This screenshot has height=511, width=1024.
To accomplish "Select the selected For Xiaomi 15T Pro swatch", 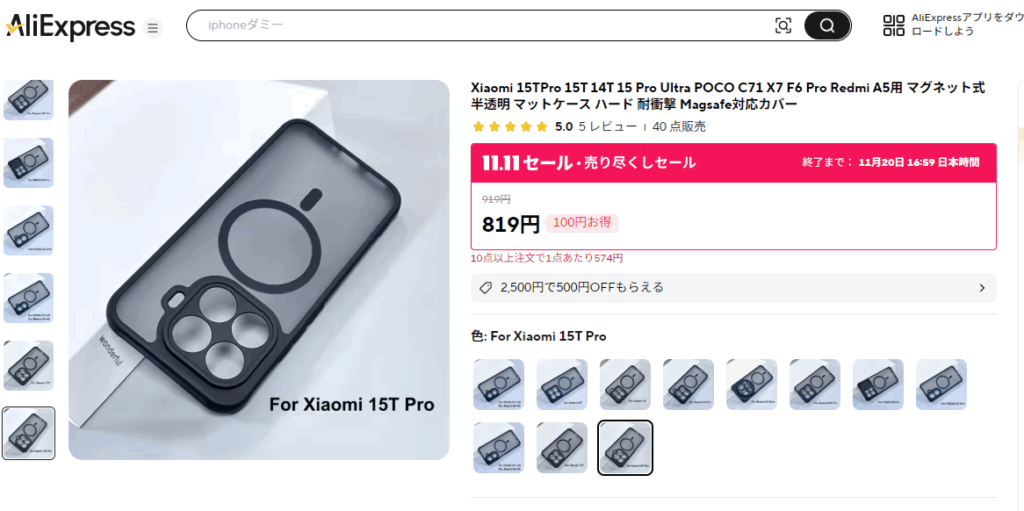I will [x=625, y=448].
